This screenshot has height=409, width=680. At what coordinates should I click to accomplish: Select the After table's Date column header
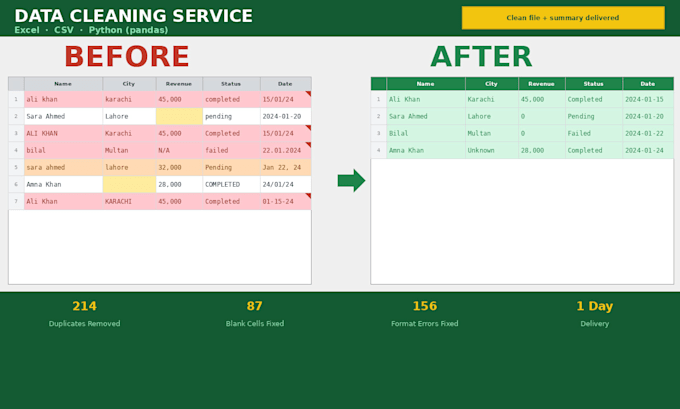click(648, 84)
